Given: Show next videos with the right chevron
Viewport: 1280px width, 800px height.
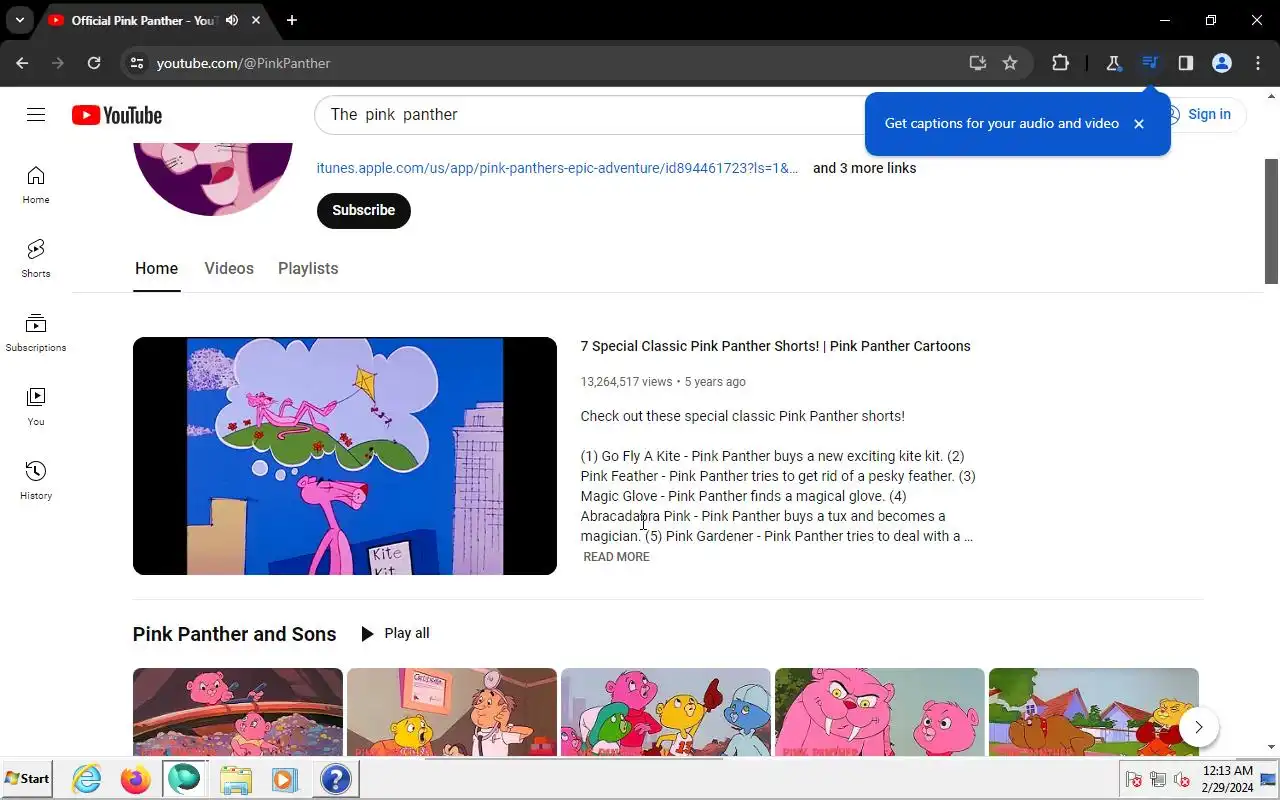Looking at the screenshot, I should [1198, 727].
